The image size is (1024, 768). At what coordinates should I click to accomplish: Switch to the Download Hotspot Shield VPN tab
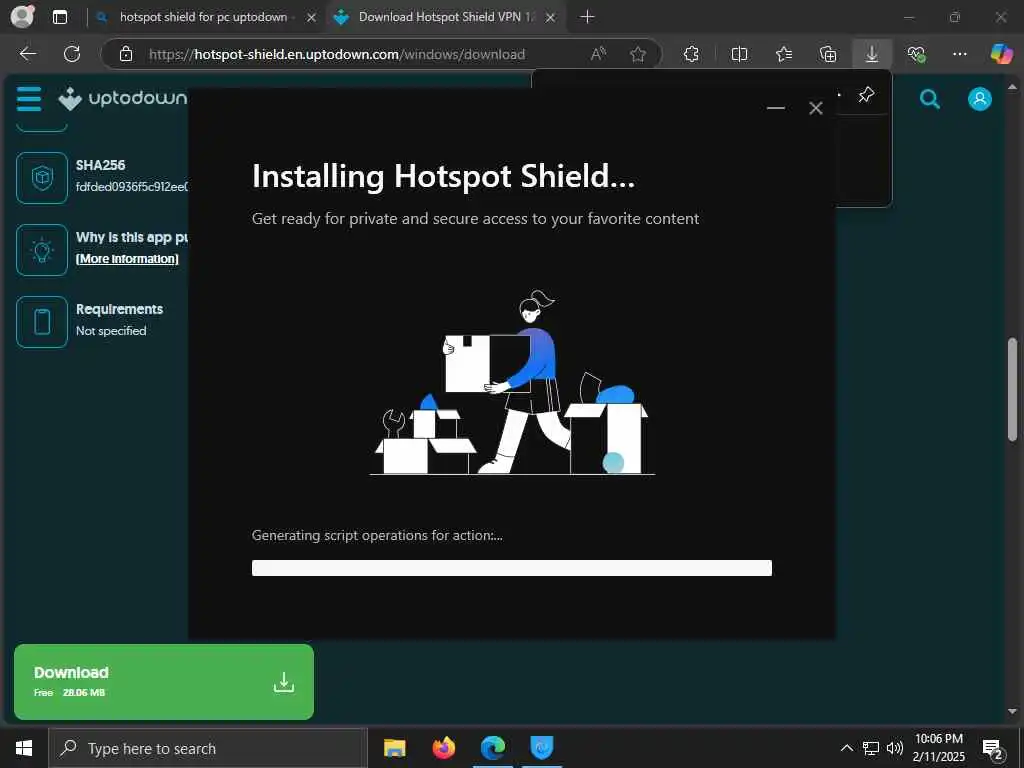[x=446, y=17]
